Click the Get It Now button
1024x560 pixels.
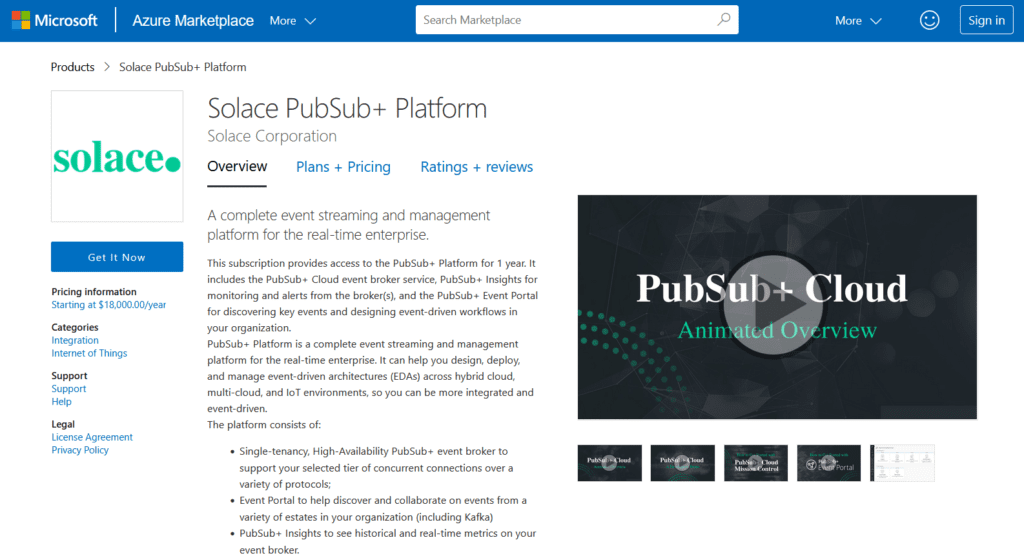coord(117,257)
